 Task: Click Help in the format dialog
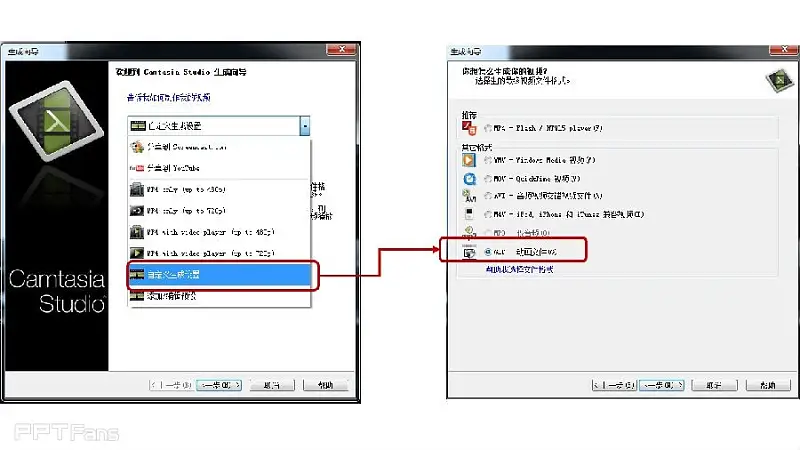768,385
